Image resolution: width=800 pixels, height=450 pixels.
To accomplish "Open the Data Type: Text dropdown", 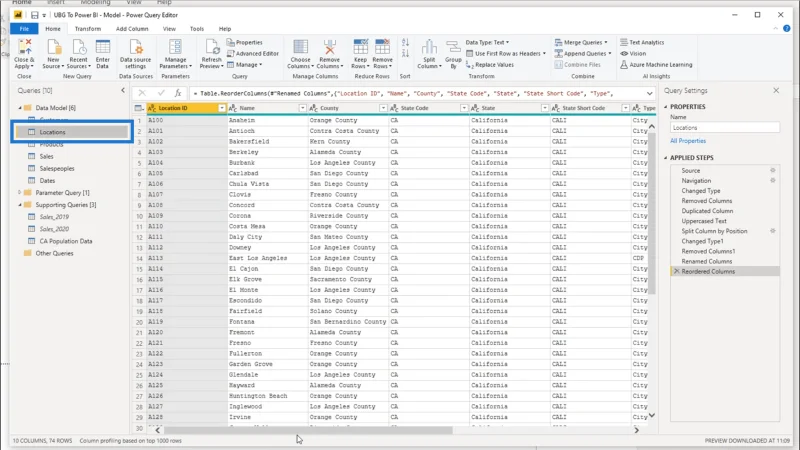I will [x=488, y=42].
